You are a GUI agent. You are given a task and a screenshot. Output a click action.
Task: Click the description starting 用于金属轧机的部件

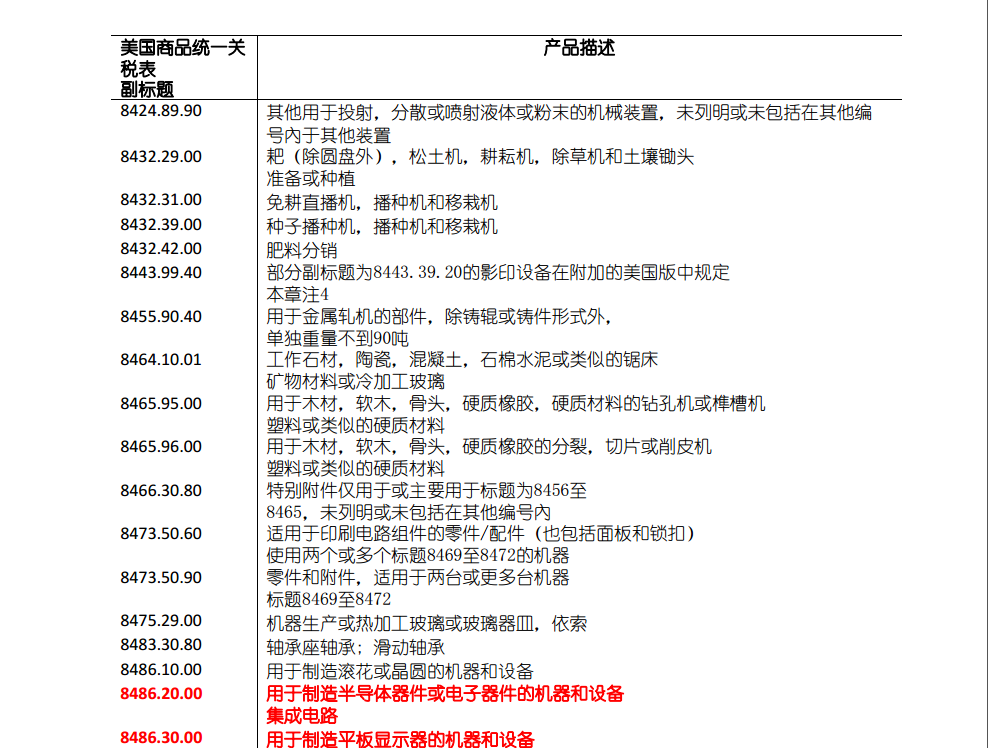pyautogui.click(x=439, y=316)
